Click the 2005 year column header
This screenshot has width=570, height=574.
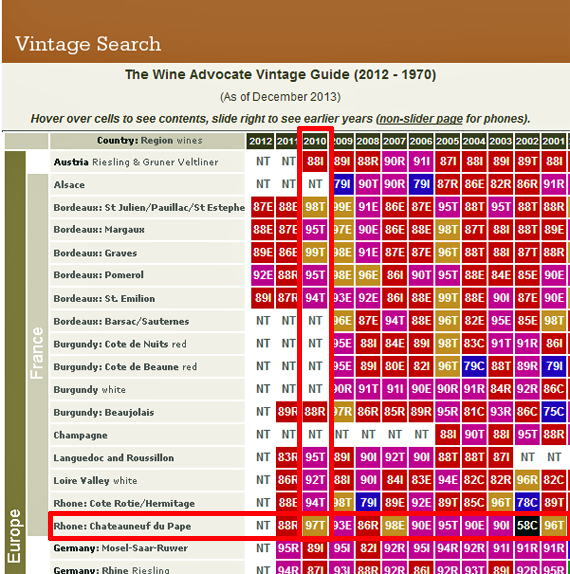coord(447,141)
